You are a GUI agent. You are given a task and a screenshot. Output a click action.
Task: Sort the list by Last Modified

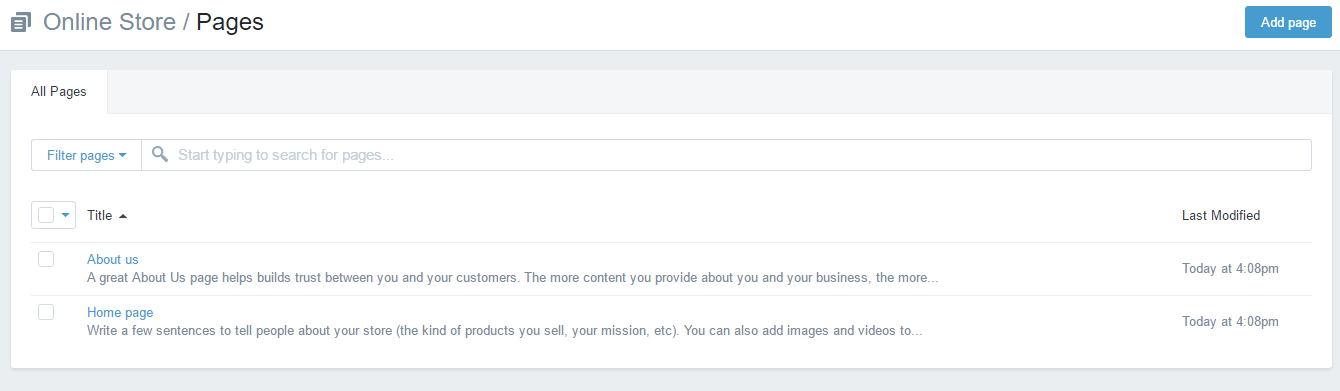coord(1221,215)
